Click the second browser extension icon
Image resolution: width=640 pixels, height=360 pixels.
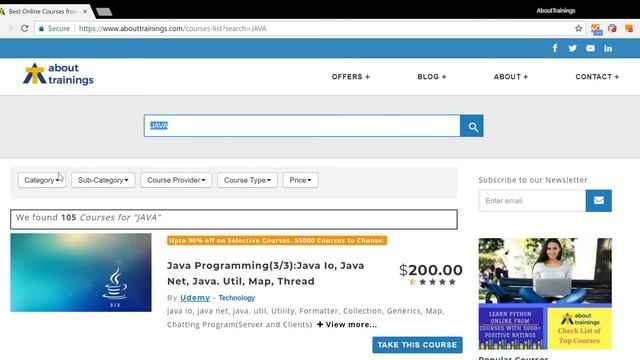point(612,28)
